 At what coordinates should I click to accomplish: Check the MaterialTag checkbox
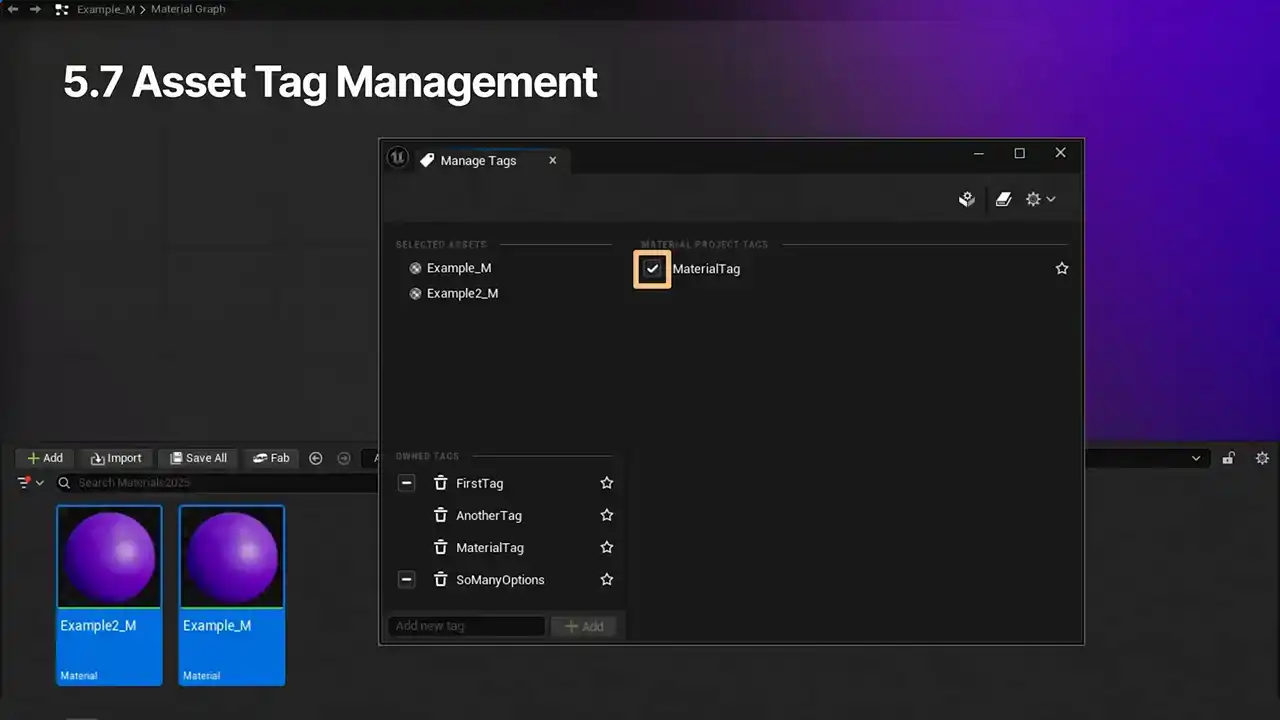(x=652, y=269)
